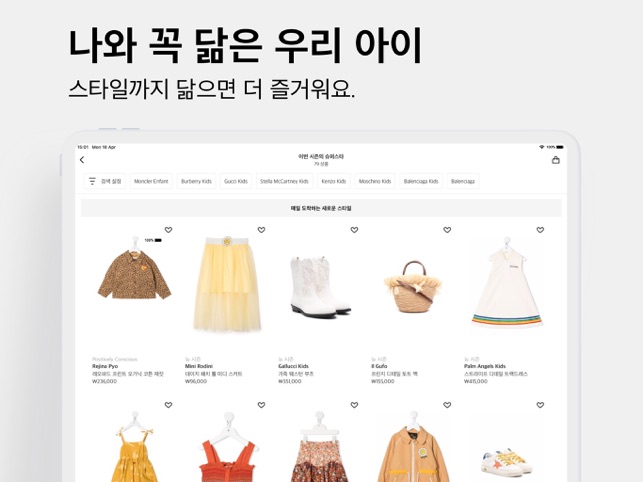Select the Burberry Kids brand chip
Screen dimensions: 643x482
196,181
